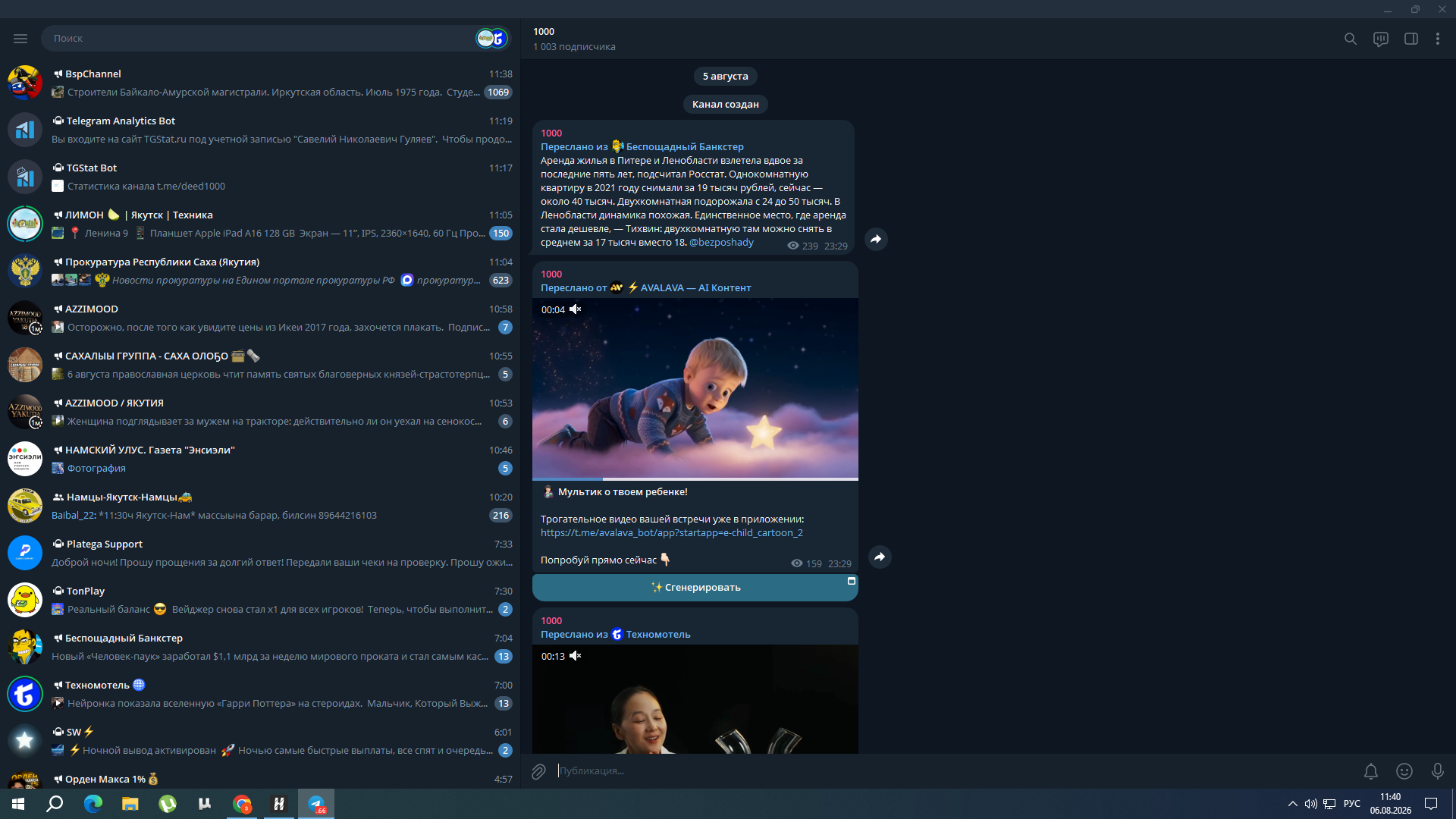Toggle the right info sidebar panel
Screen dimensions: 1456x819
coord(1410,39)
